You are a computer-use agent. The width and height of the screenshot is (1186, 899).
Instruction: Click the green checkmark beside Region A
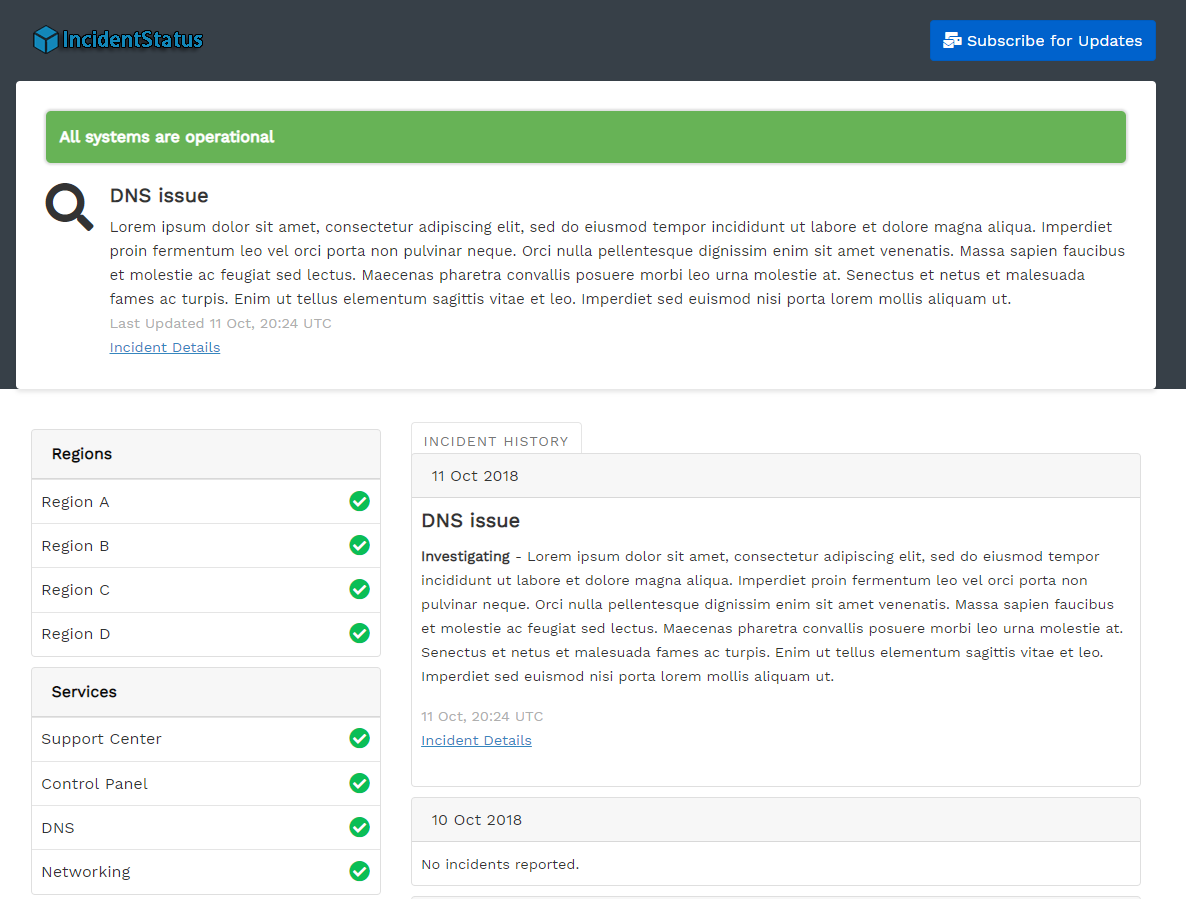pyautogui.click(x=359, y=501)
